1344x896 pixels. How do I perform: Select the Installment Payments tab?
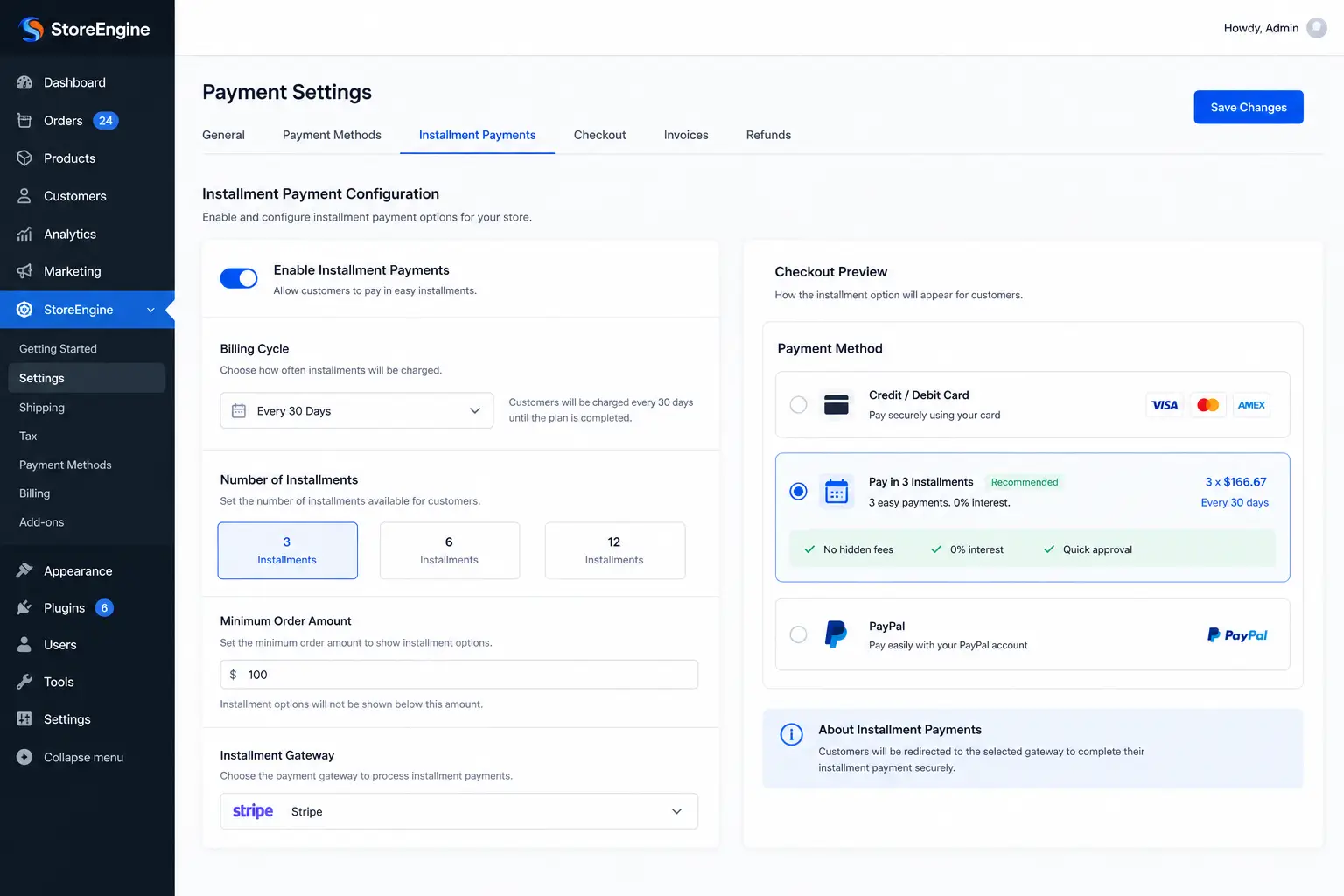tap(477, 135)
